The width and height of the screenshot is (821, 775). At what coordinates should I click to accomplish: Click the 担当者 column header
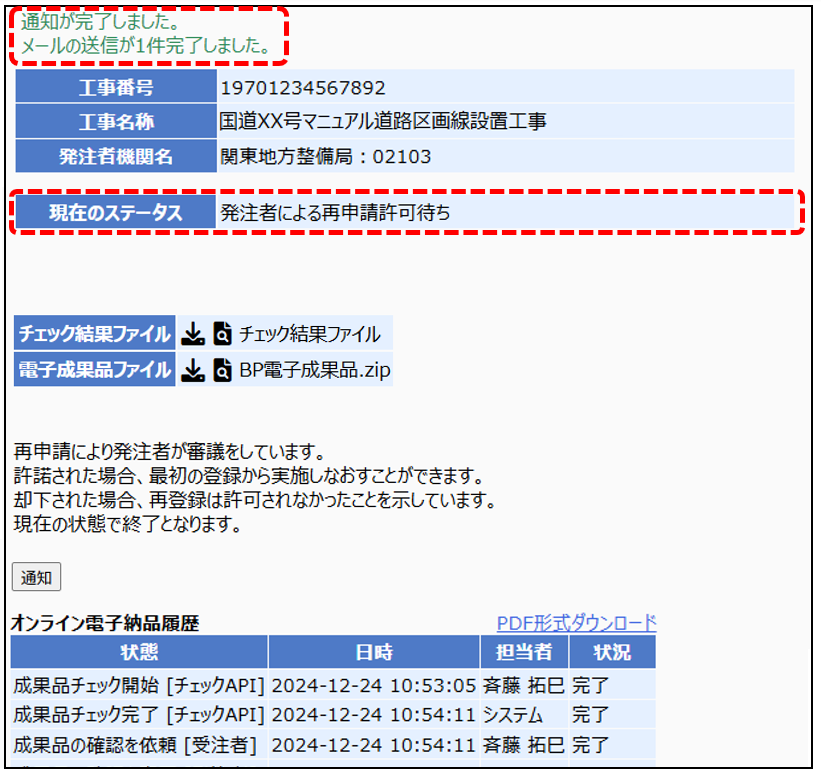524,652
